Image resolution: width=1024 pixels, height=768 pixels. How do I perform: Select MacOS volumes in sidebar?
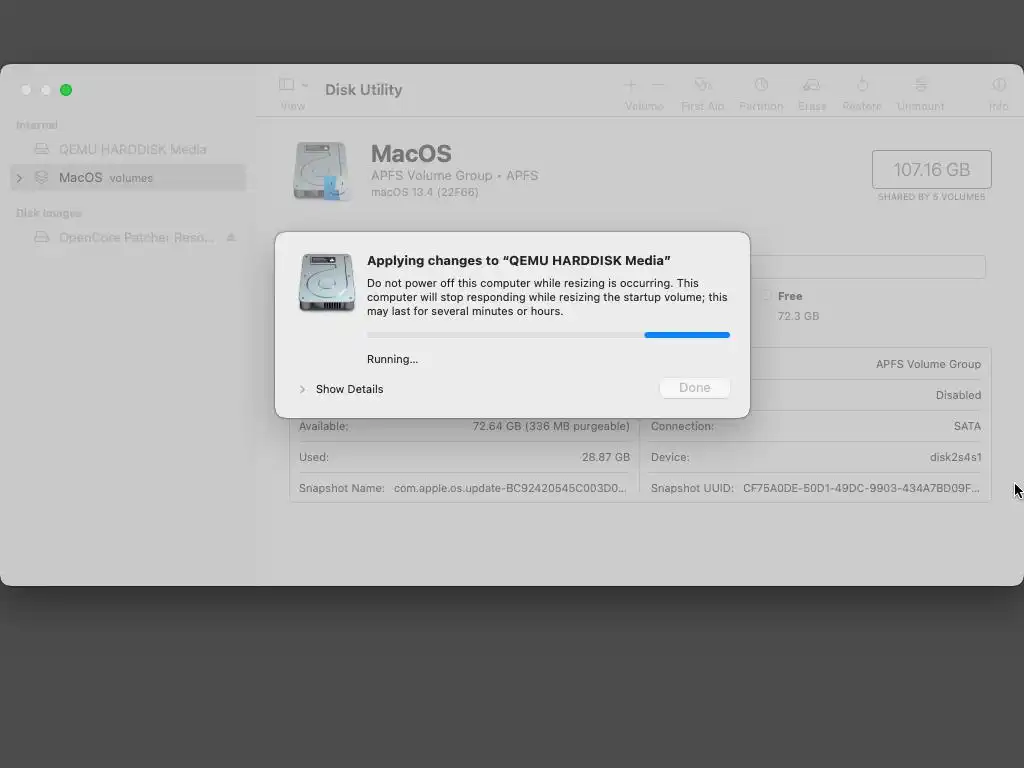tap(129, 178)
